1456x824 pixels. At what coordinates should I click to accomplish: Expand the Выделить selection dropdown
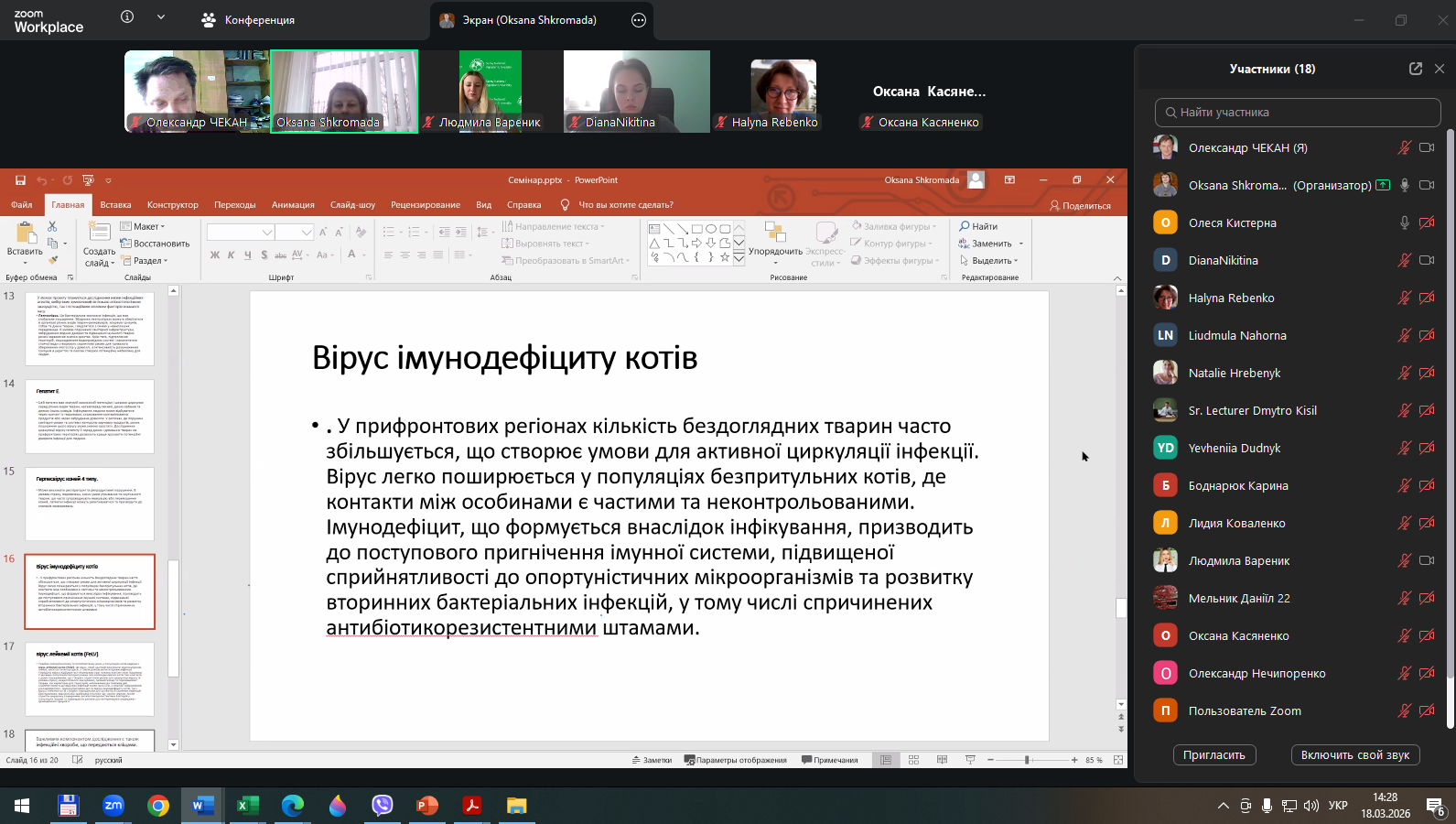[989, 261]
